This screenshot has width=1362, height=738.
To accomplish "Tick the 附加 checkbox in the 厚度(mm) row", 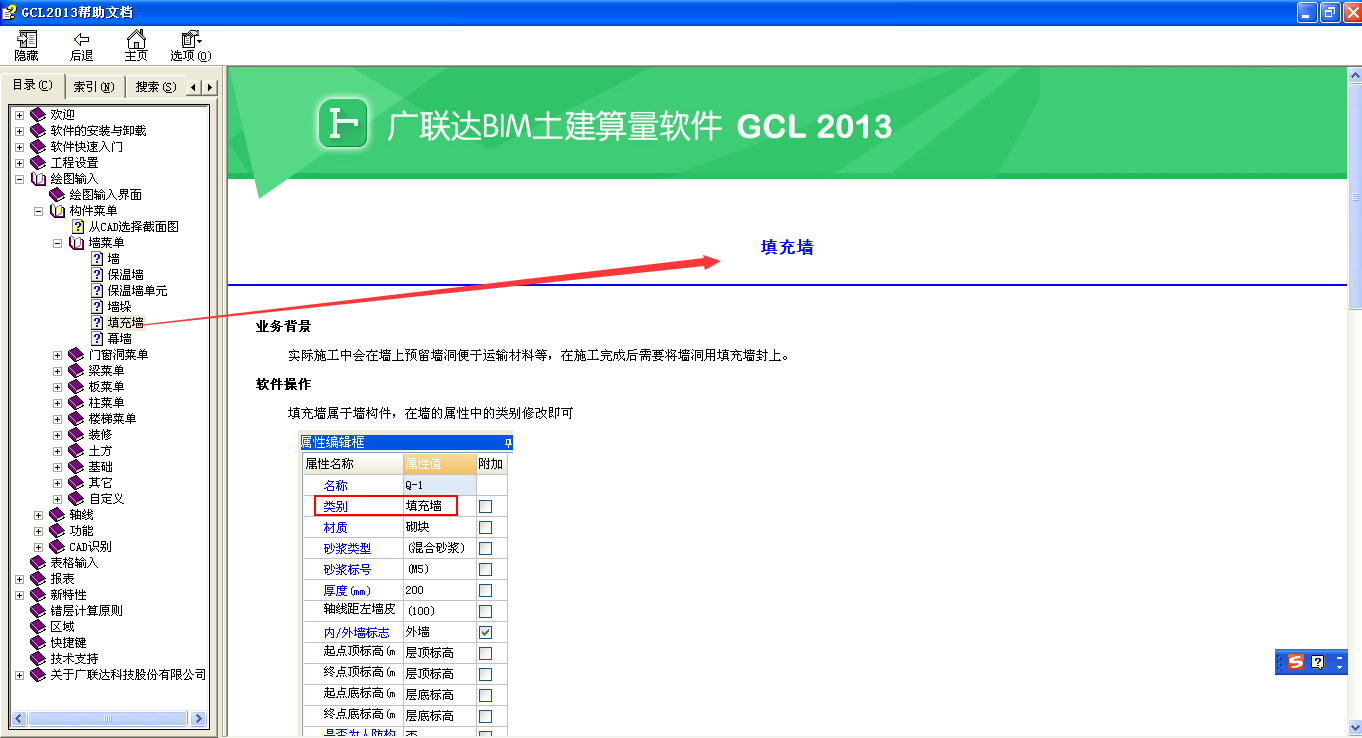I will (486, 590).
